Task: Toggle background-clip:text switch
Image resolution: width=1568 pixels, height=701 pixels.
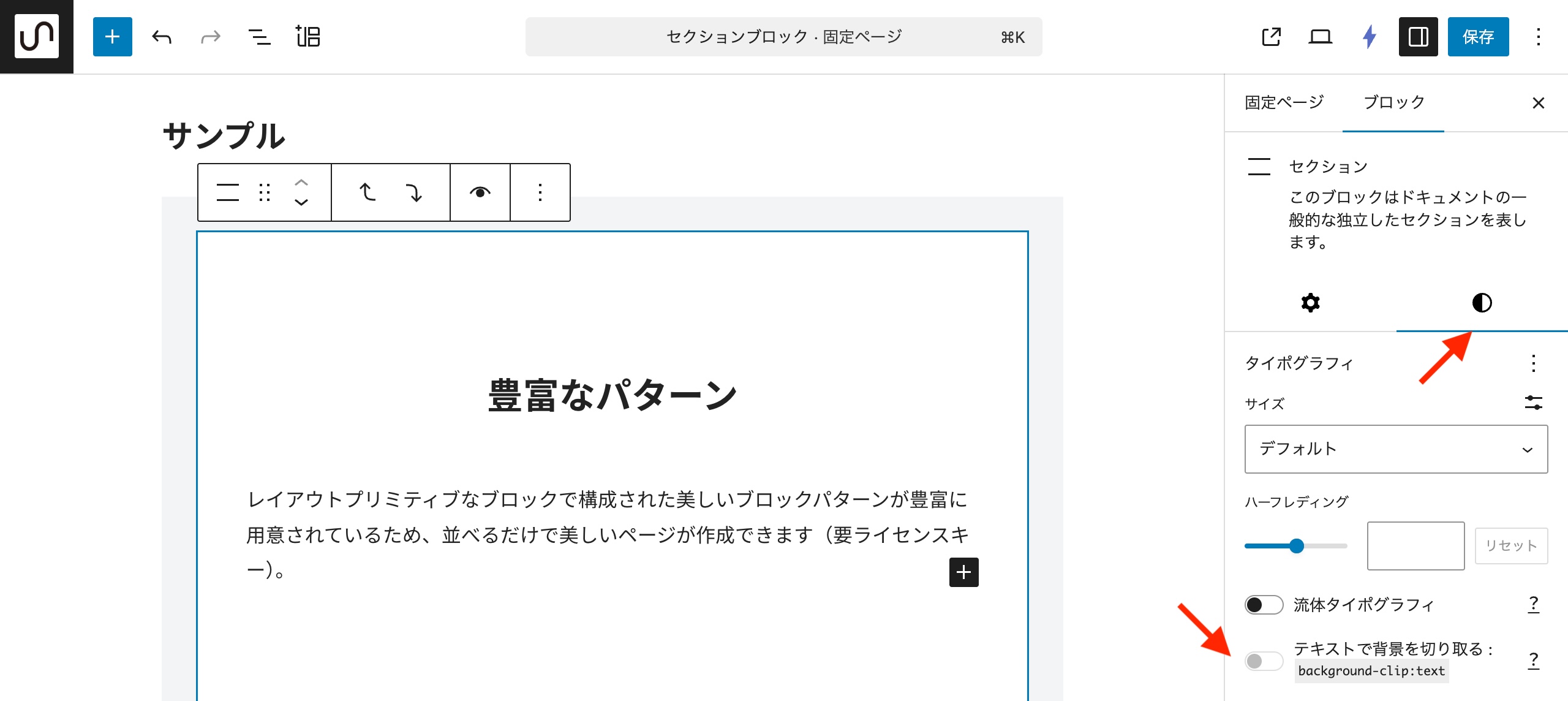Action: click(x=1264, y=661)
